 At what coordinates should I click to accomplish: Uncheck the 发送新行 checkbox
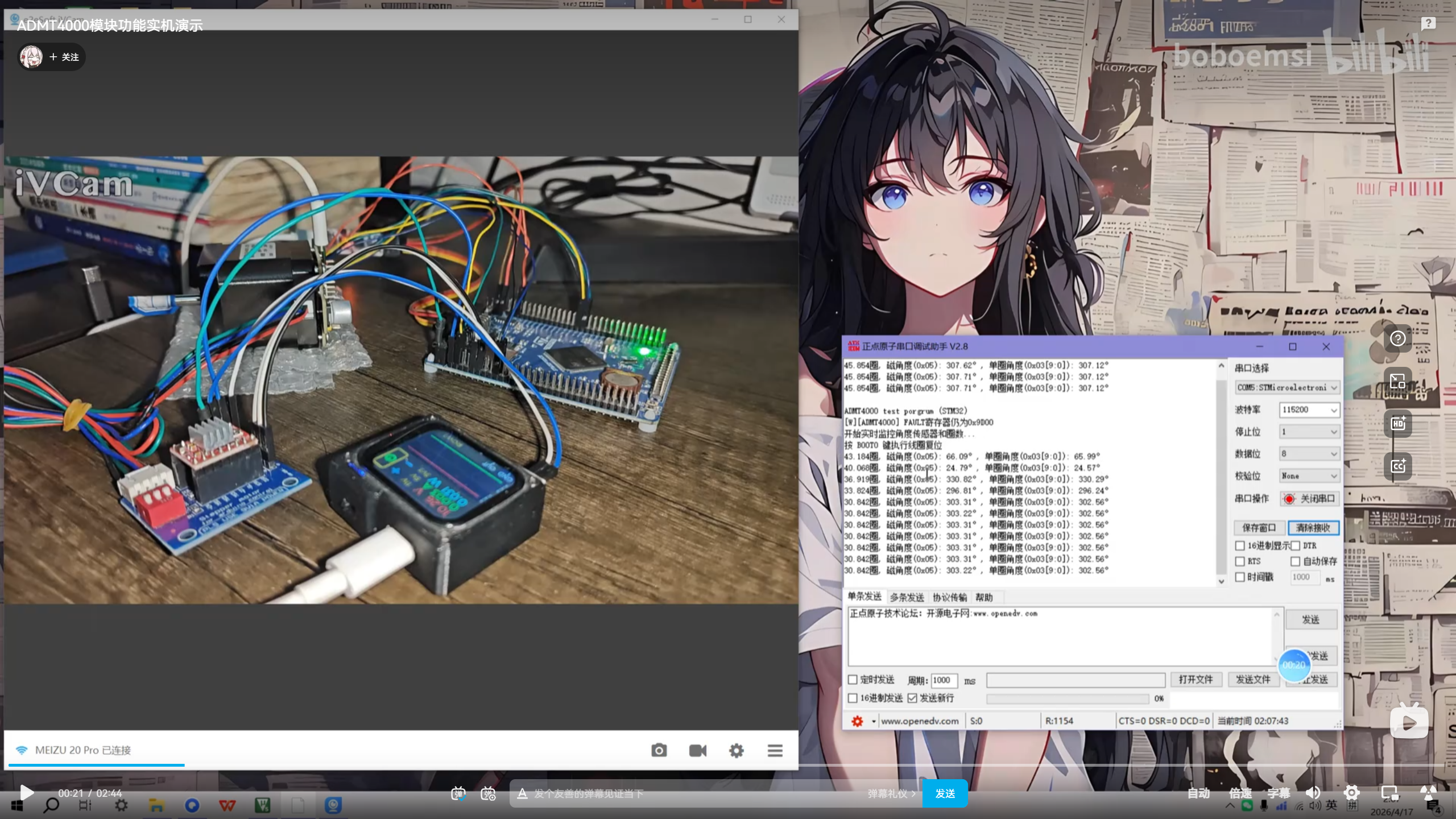(912, 698)
